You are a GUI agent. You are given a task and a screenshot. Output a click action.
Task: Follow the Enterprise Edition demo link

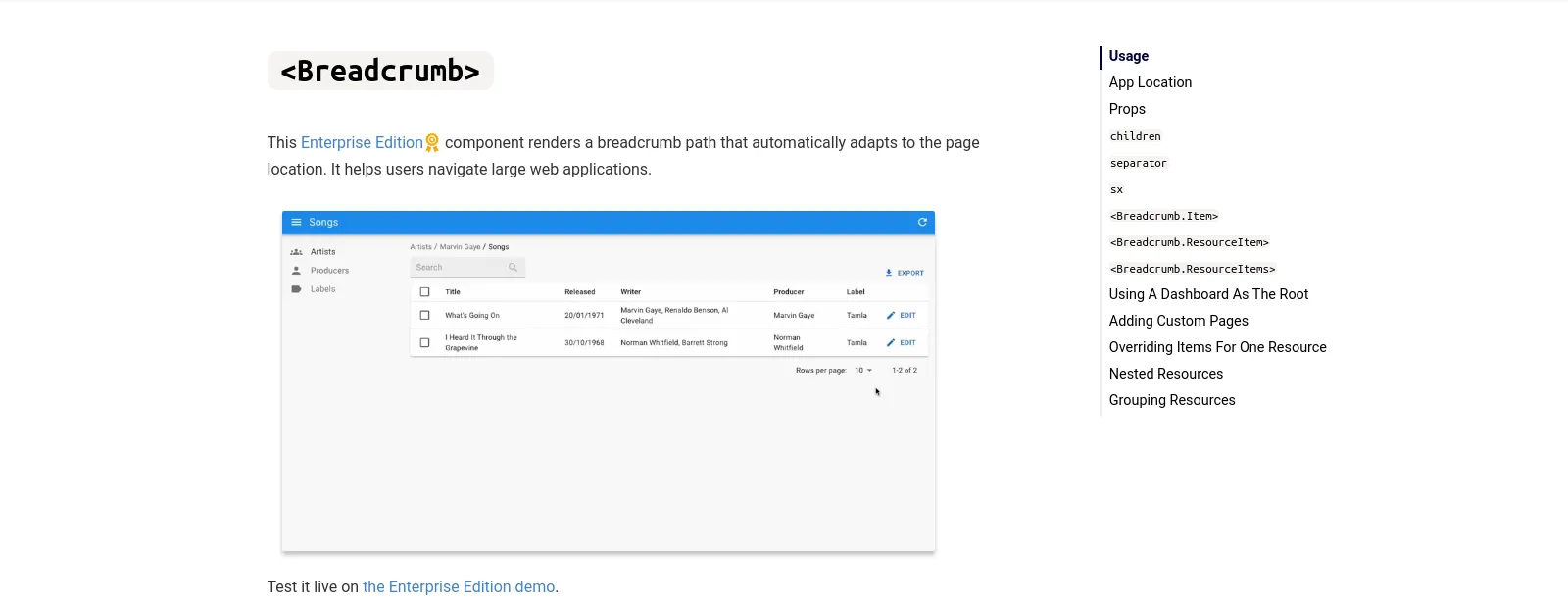coord(459,587)
